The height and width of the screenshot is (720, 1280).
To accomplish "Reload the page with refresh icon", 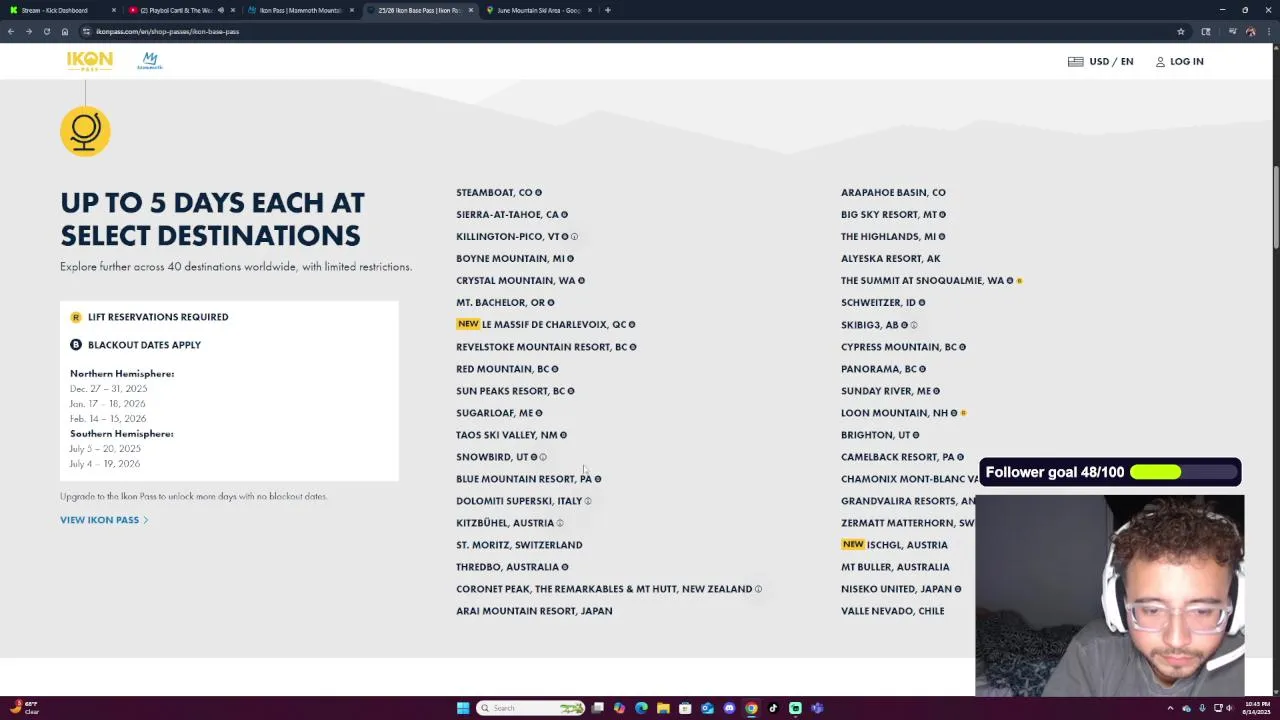I will tap(47, 31).
